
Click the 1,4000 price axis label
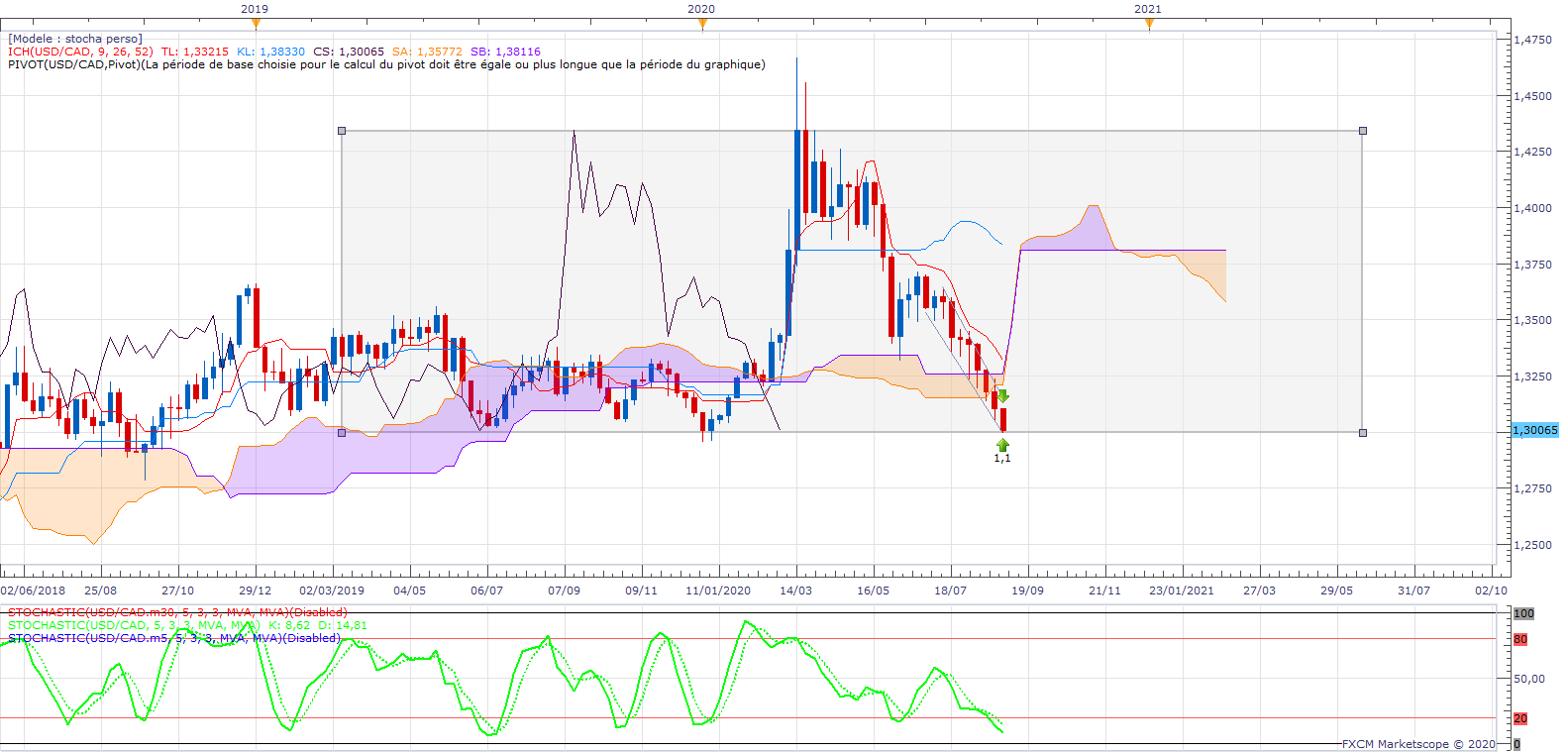(1533, 208)
